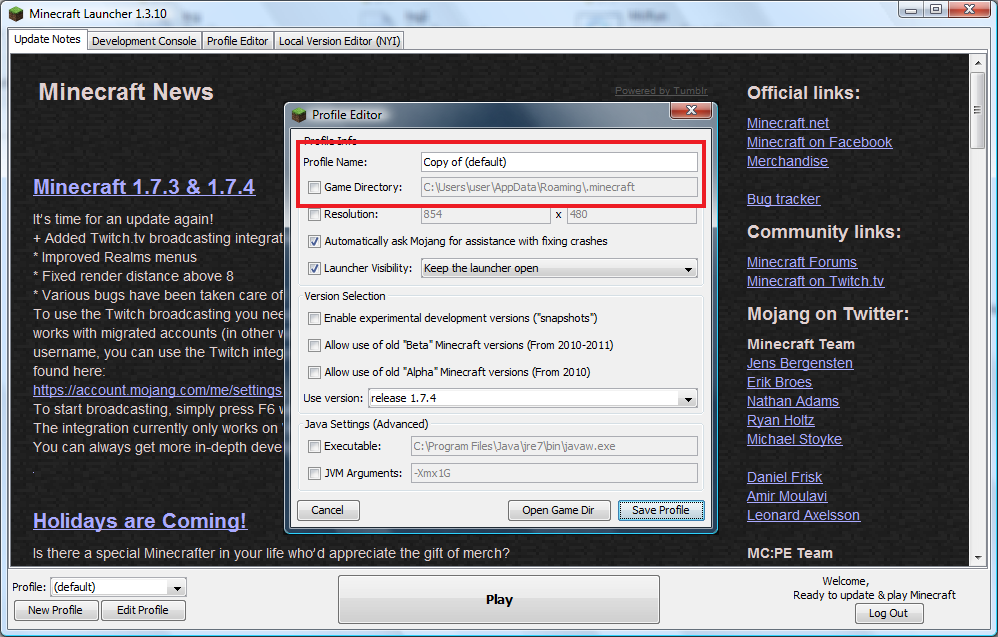Click the Edit Profile button
Viewport: 998px width, 637px height.
pos(143,610)
